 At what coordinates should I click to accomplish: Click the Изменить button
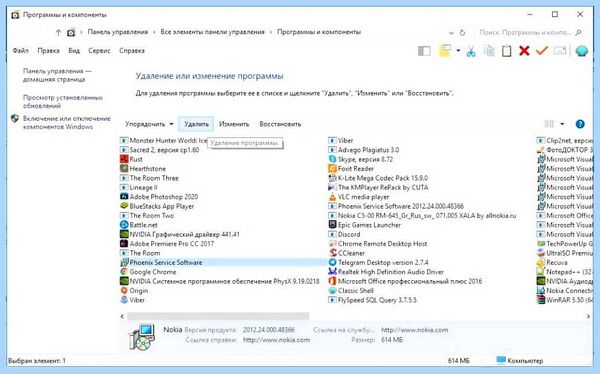pos(234,124)
